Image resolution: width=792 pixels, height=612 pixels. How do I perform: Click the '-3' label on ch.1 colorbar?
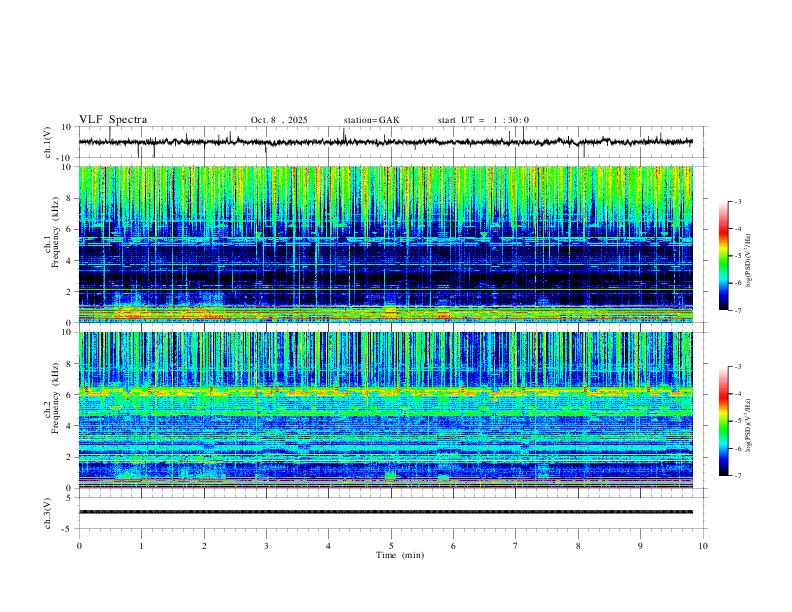(x=737, y=201)
